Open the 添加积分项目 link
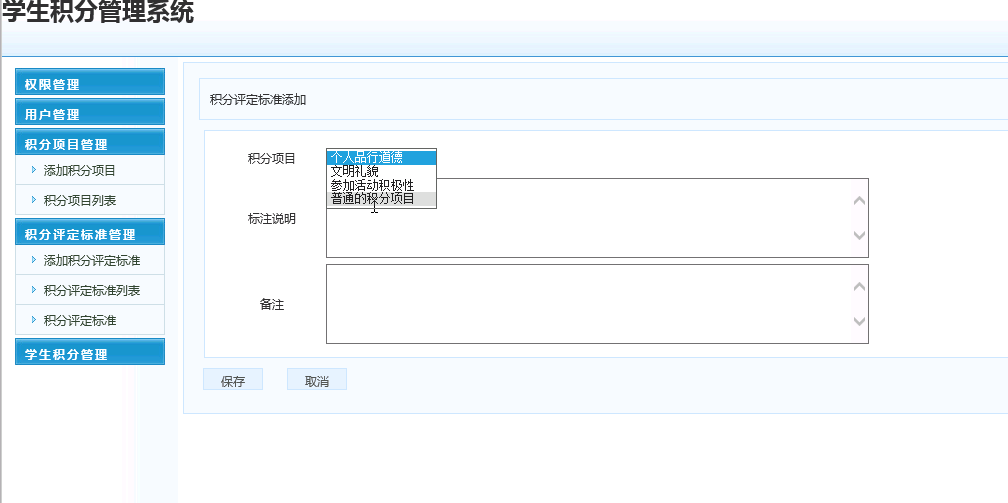Screen dimensions: 1008x503 coord(80,170)
